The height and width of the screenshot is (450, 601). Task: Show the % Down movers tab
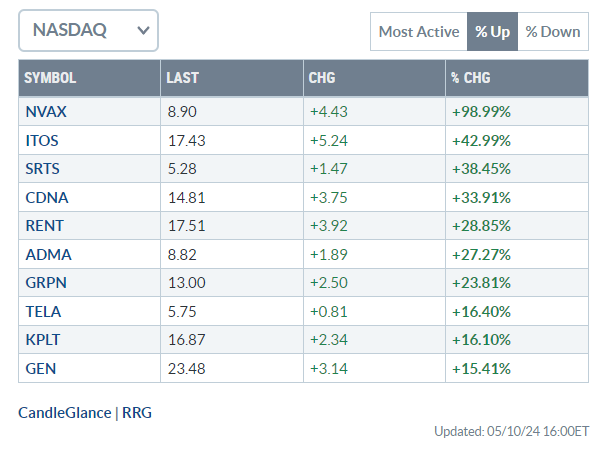tap(552, 32)
